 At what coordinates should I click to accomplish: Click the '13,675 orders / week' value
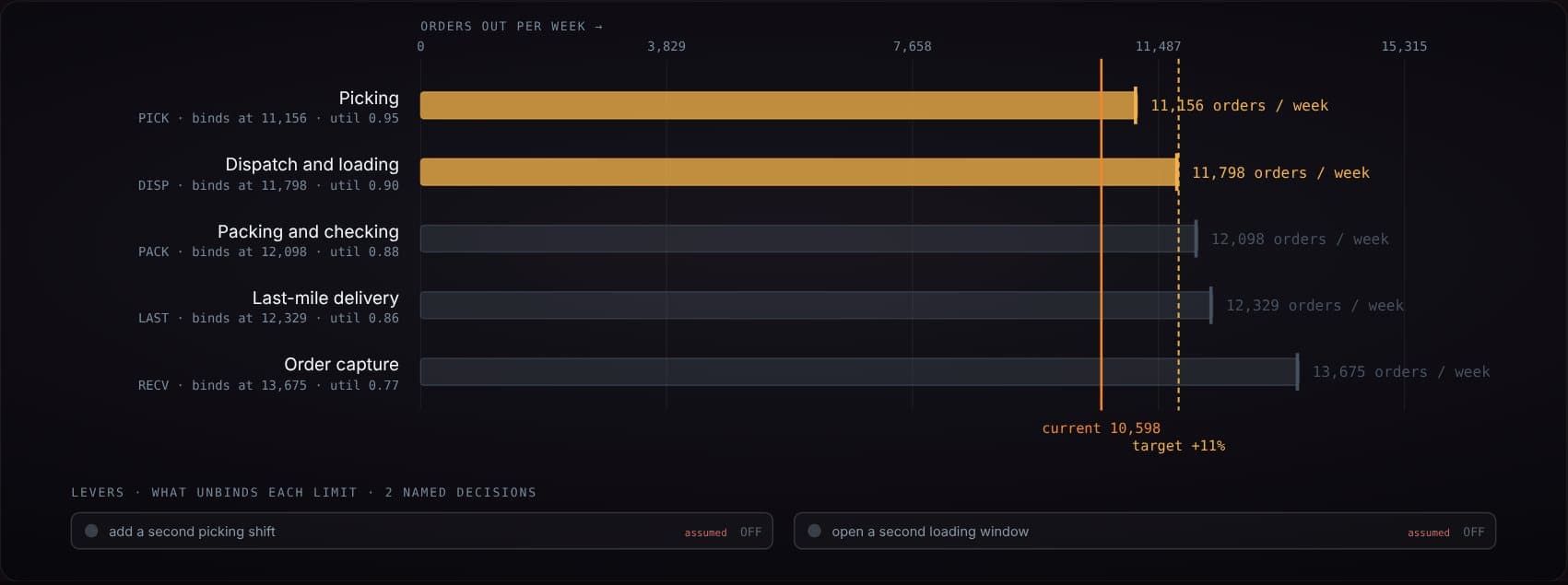click(x=1401, y=371)
